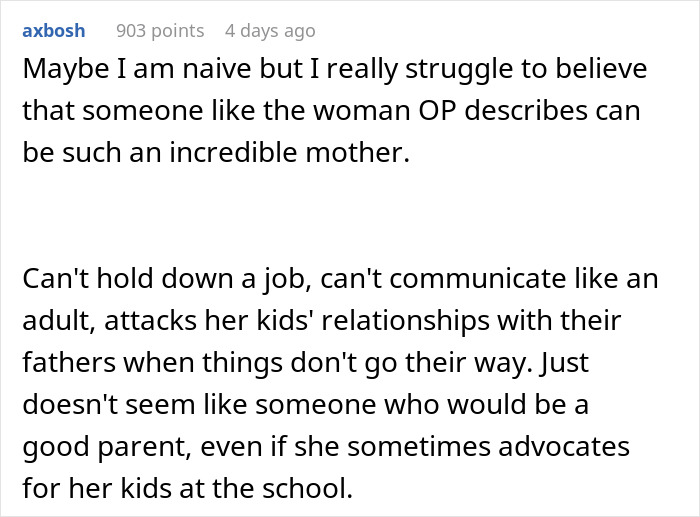Click the "4 days ago" comment timestamp

coord(270,30)
